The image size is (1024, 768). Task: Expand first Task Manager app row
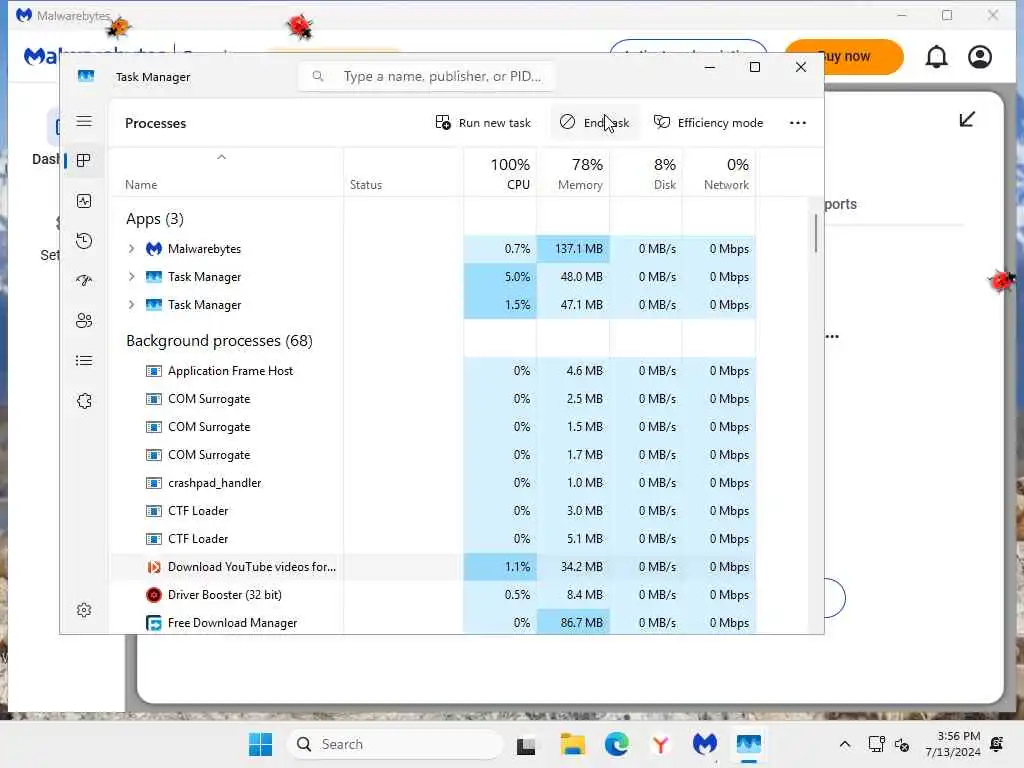tap(131, 277)
